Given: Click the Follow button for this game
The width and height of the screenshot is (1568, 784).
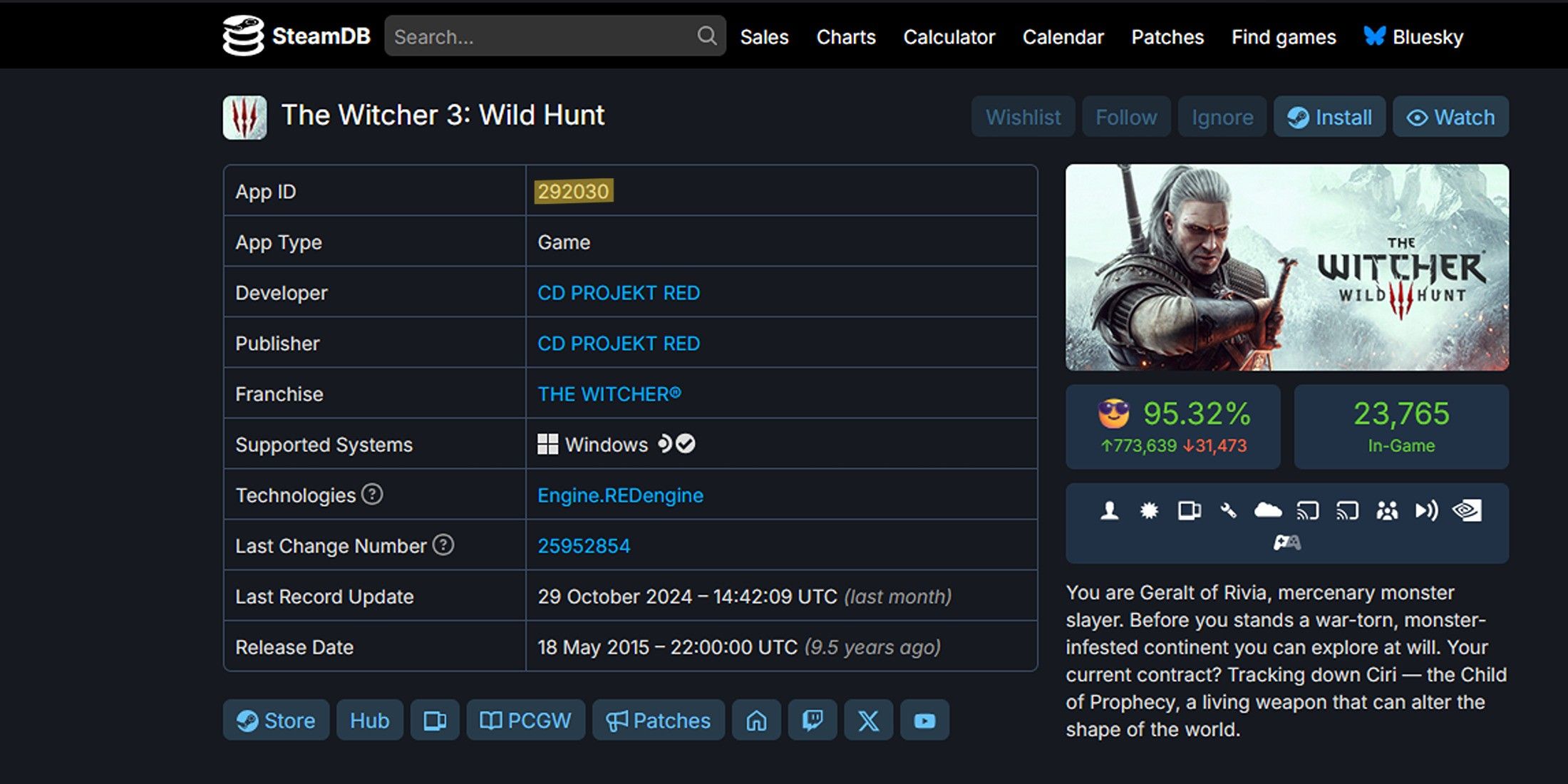Looking at the screenshot, I should point(1124,117).
